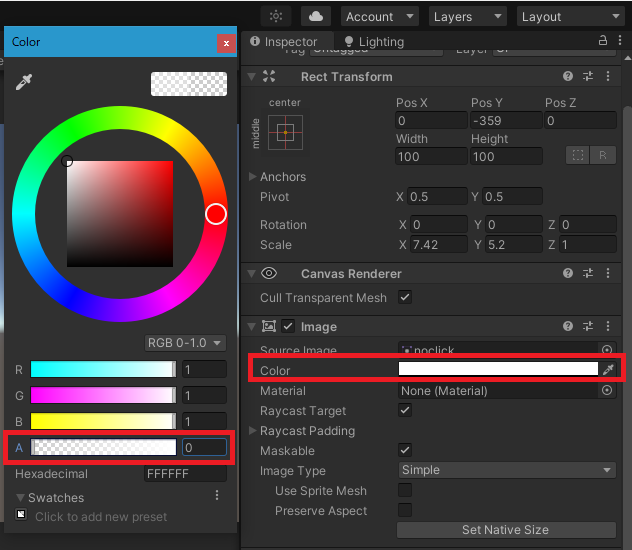The width and height of the screenshot is (632, 550).
Task: Collapse the Image component foldout
Action: [252, 326]
